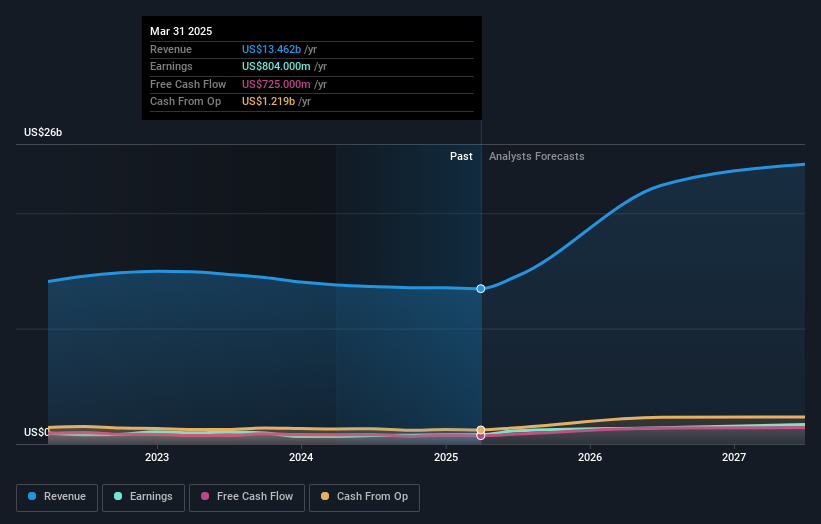
Task: Click the 2023 x-axis label
Action: click(x=157, y=457)
